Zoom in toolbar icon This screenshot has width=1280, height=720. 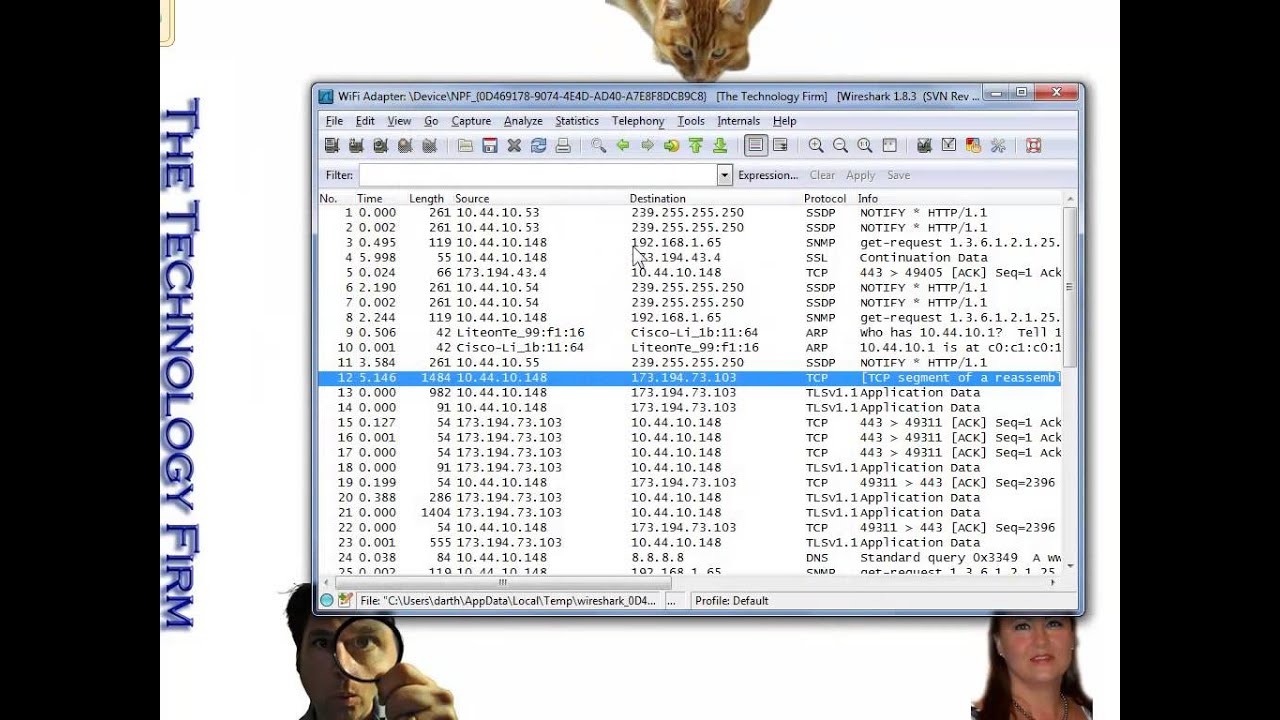pyautogui.click(x=816, y=146)
